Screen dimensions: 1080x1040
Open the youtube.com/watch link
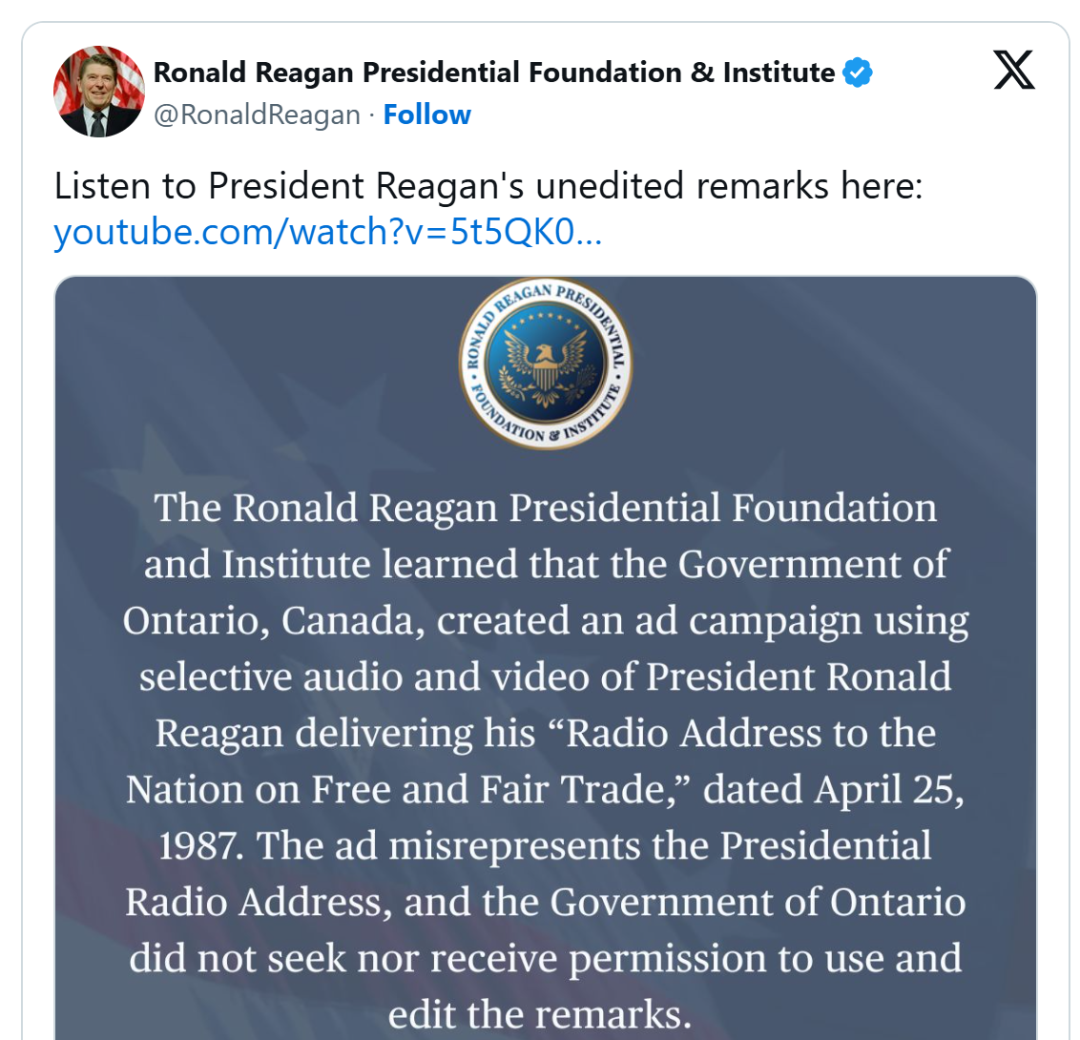click(x=327, y=232)
